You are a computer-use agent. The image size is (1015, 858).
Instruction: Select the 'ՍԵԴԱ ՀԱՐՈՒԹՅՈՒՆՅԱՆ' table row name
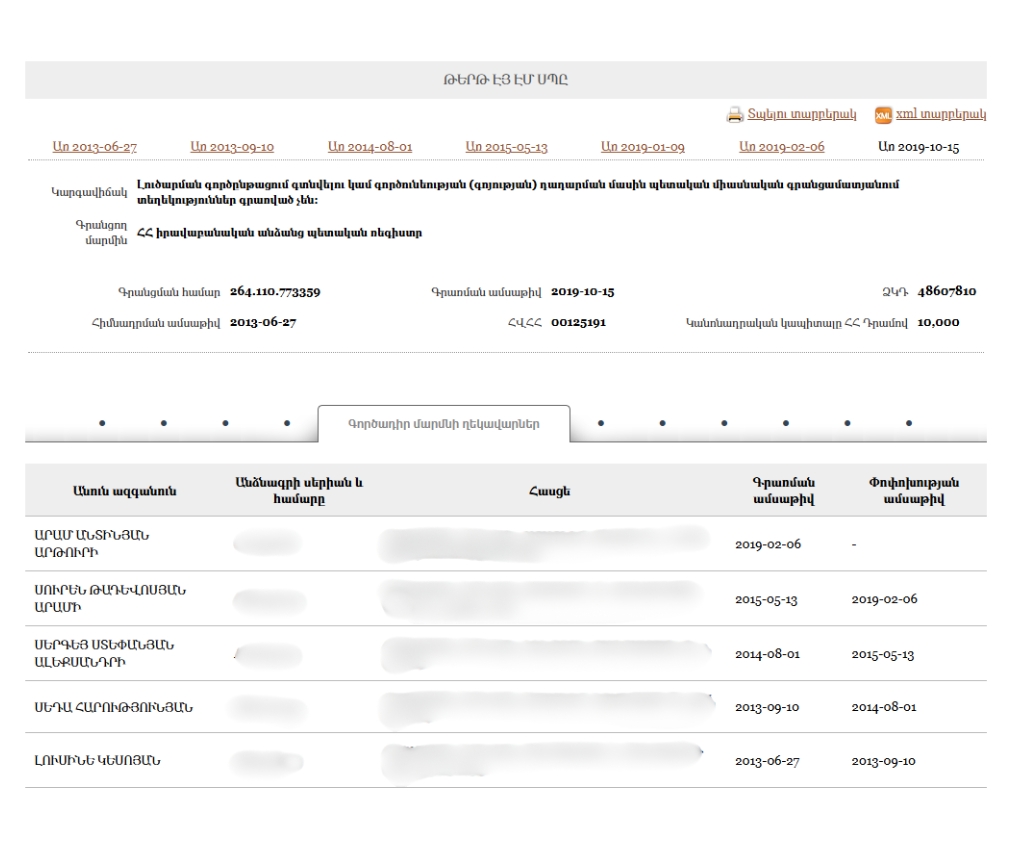(x=114, y=707)
